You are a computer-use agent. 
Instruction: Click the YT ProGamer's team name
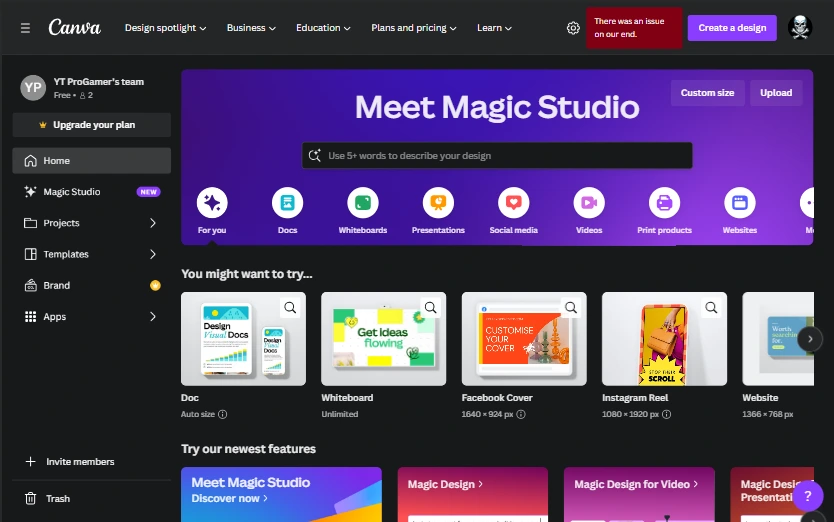click(98, 81)
